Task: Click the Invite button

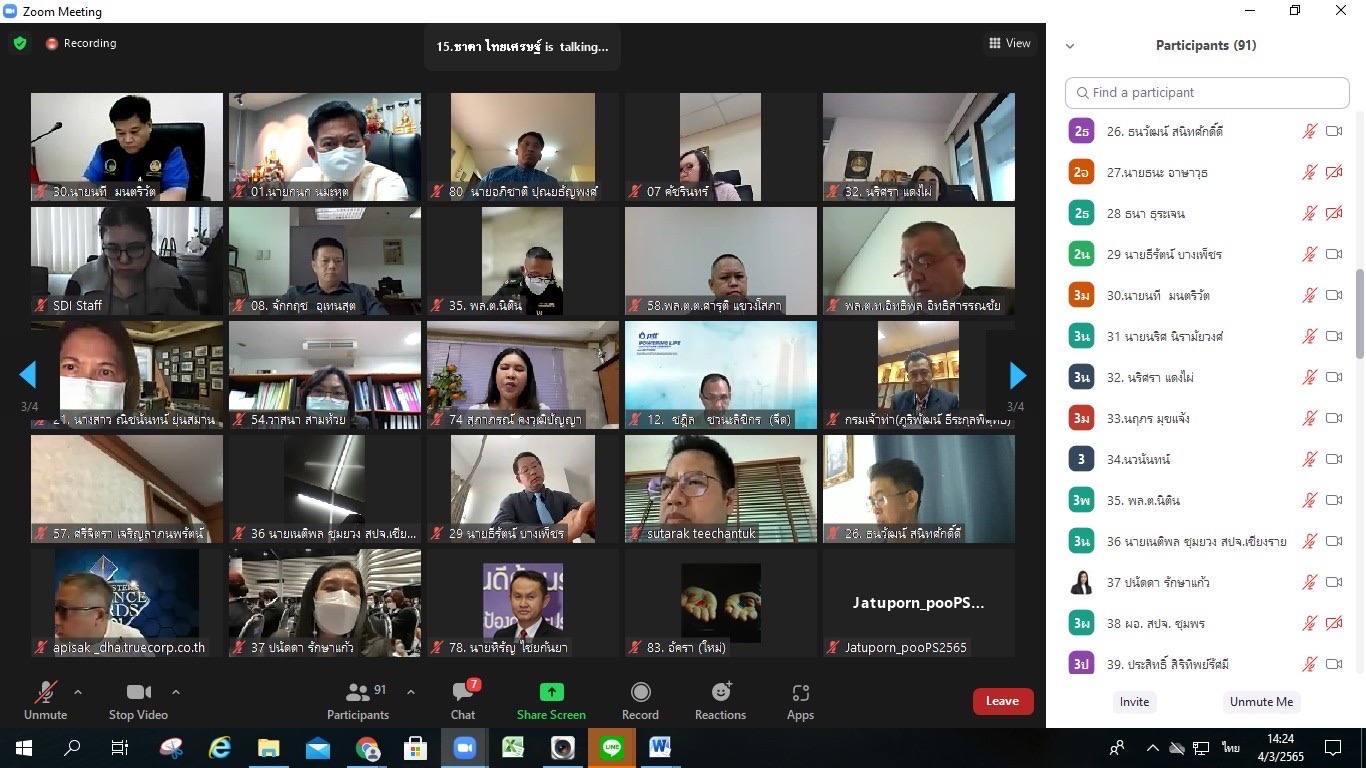Action: (1134, 702)
